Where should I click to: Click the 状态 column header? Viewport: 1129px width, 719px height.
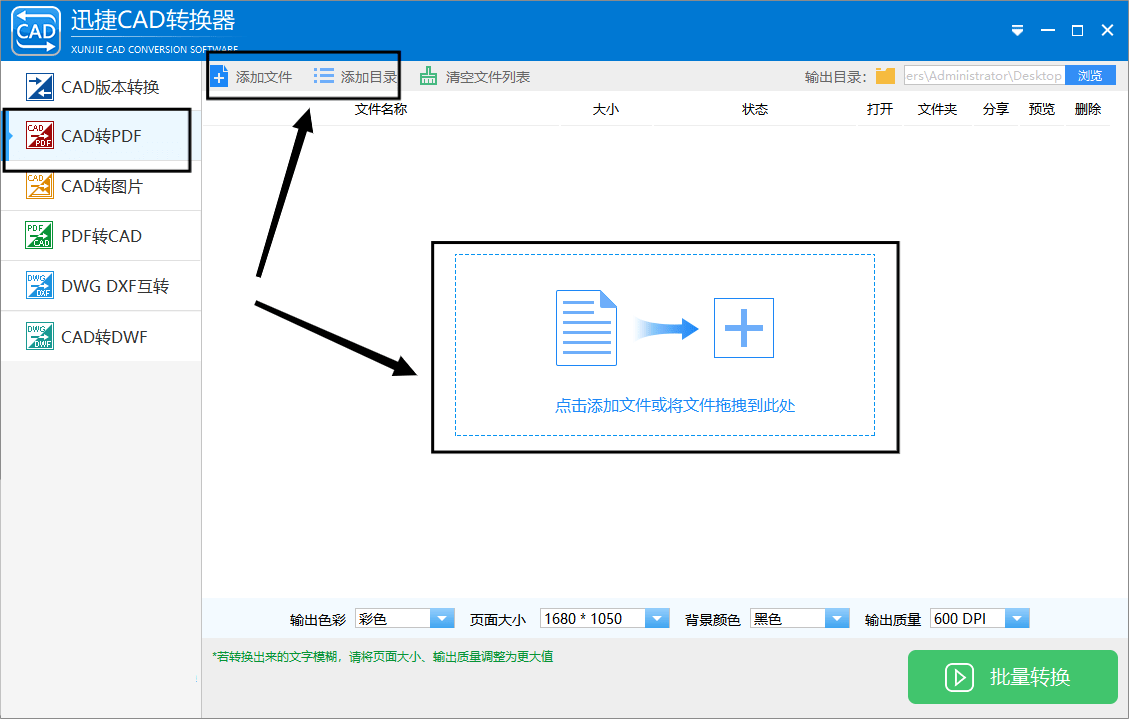[755, 109]
